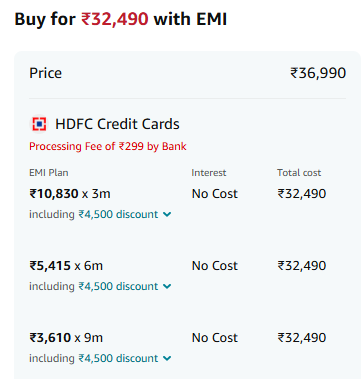The width and height of the screenshot is (363, 379).
Task: Click the Interest column header
Action: pyautogui.click(x=209, y=173)
